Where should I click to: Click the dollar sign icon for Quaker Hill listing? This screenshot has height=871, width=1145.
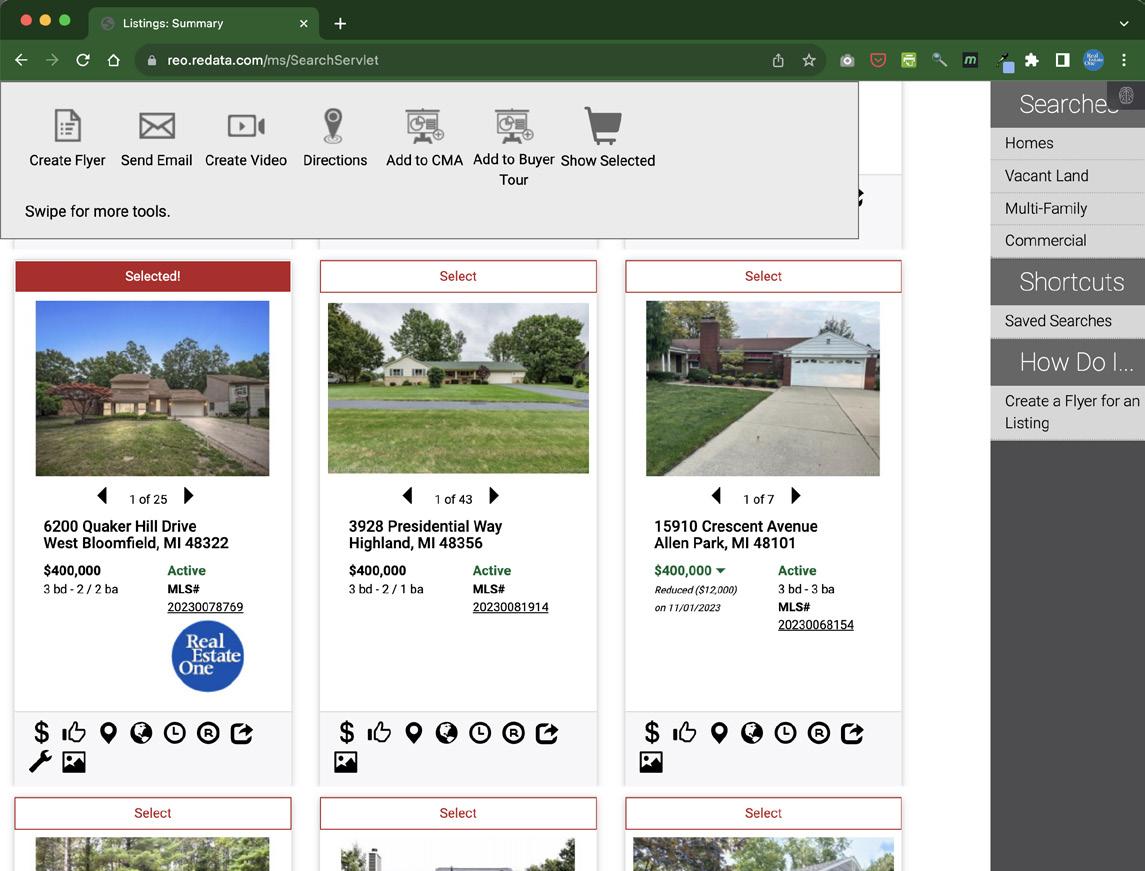[41, 733]
